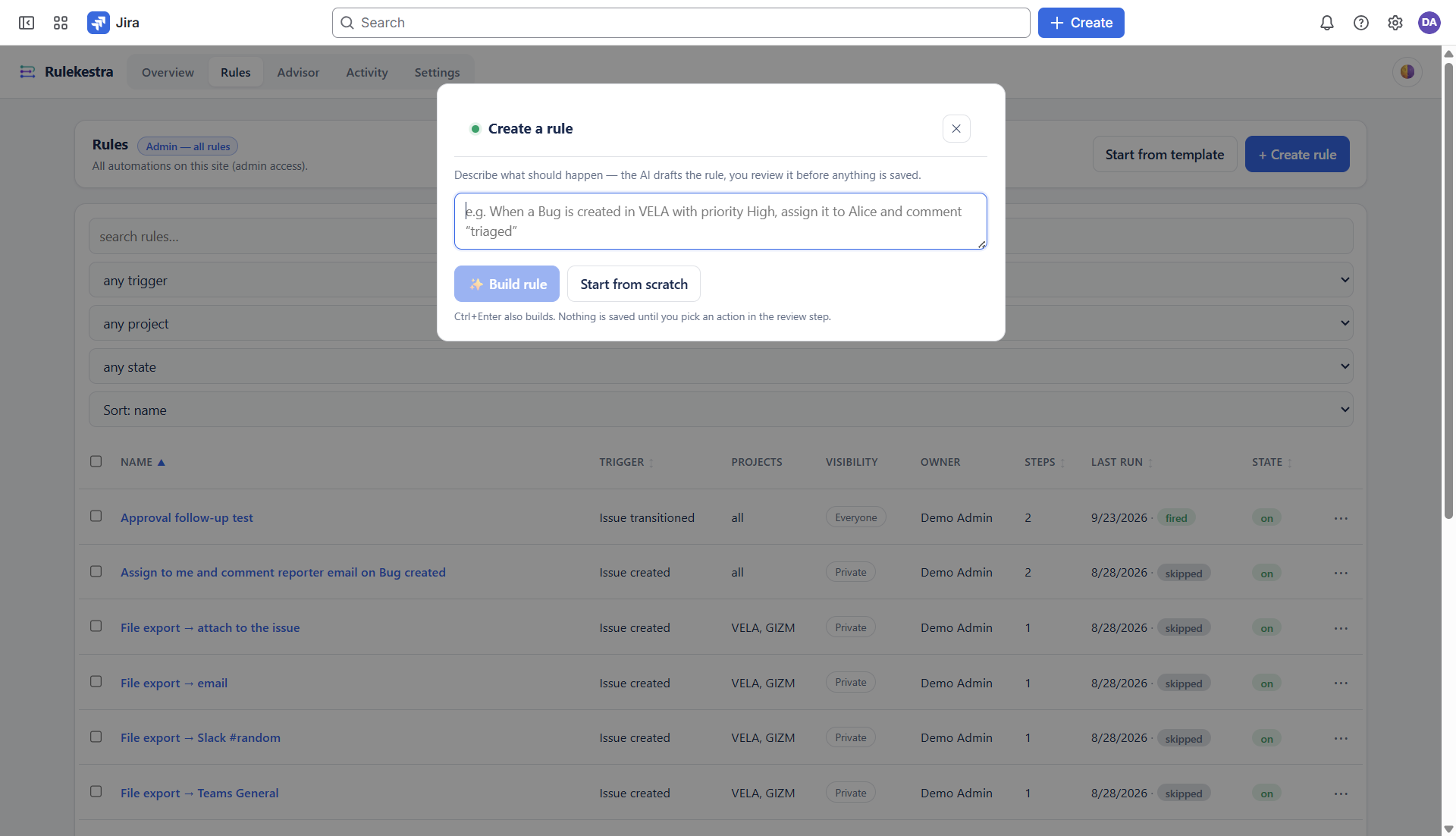
Task: Switch to the Overview tab
Action: tap(168, 72)
